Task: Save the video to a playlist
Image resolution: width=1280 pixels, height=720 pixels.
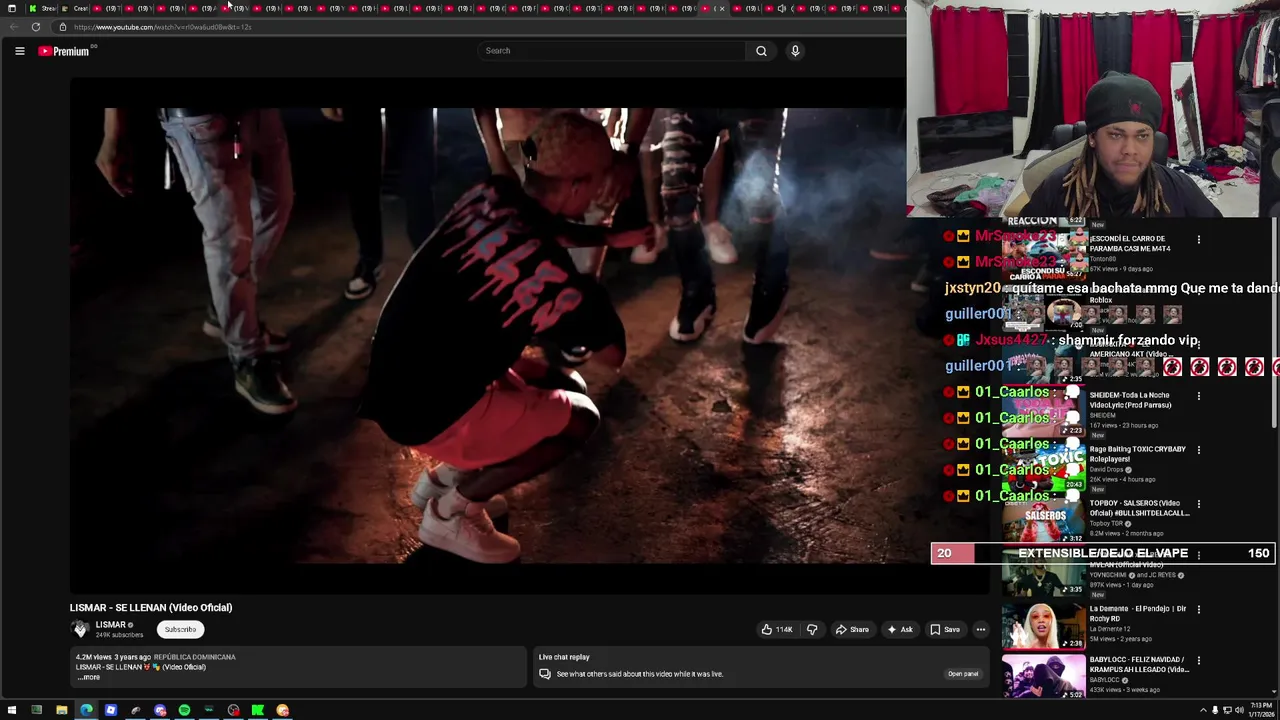Action: click(x=945, y=629)
